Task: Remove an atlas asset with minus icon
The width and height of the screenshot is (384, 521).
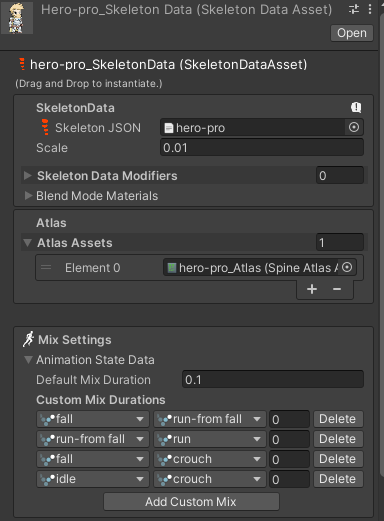Action: [337, 289]
